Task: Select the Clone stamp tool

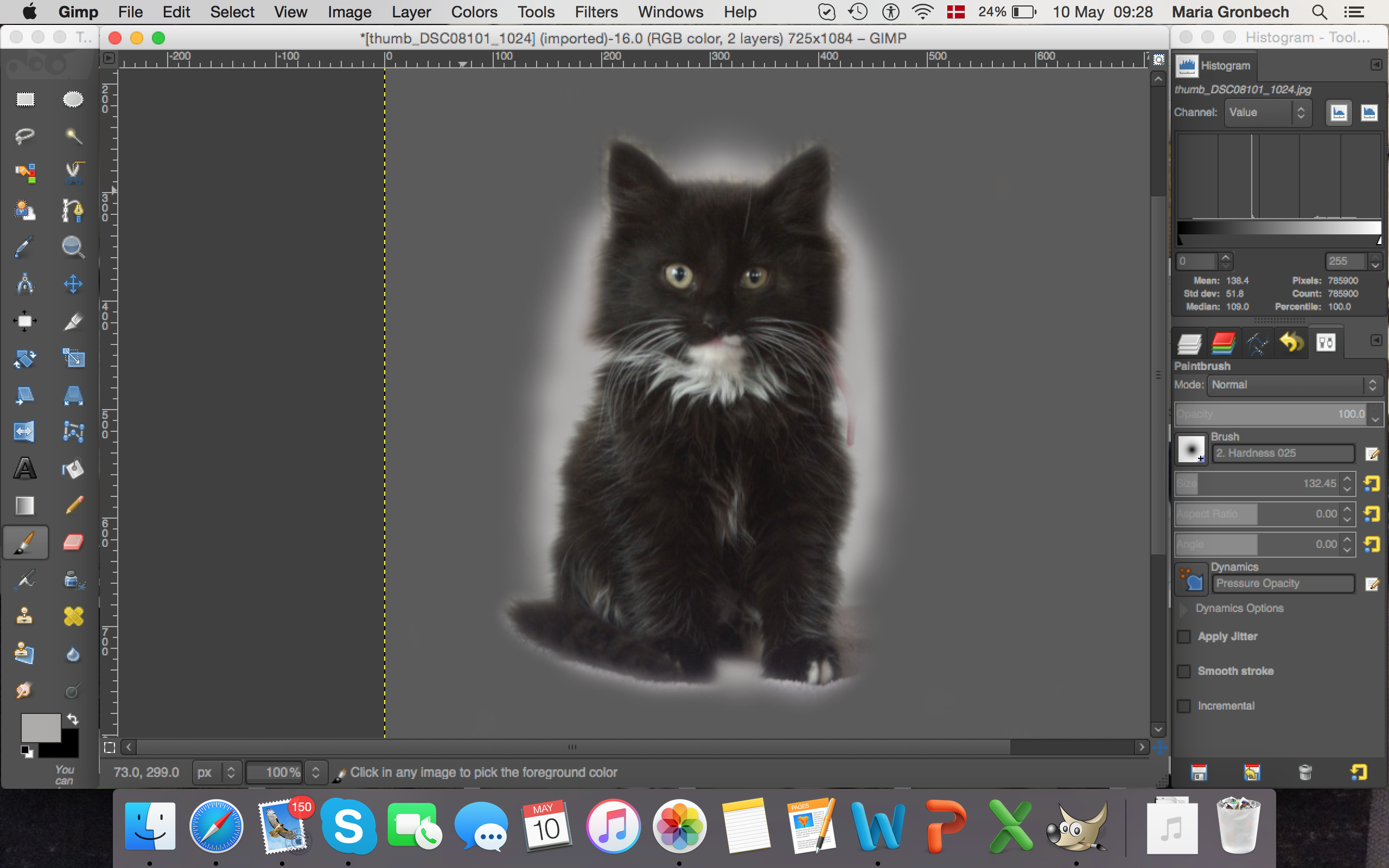Action: [24, 616]
